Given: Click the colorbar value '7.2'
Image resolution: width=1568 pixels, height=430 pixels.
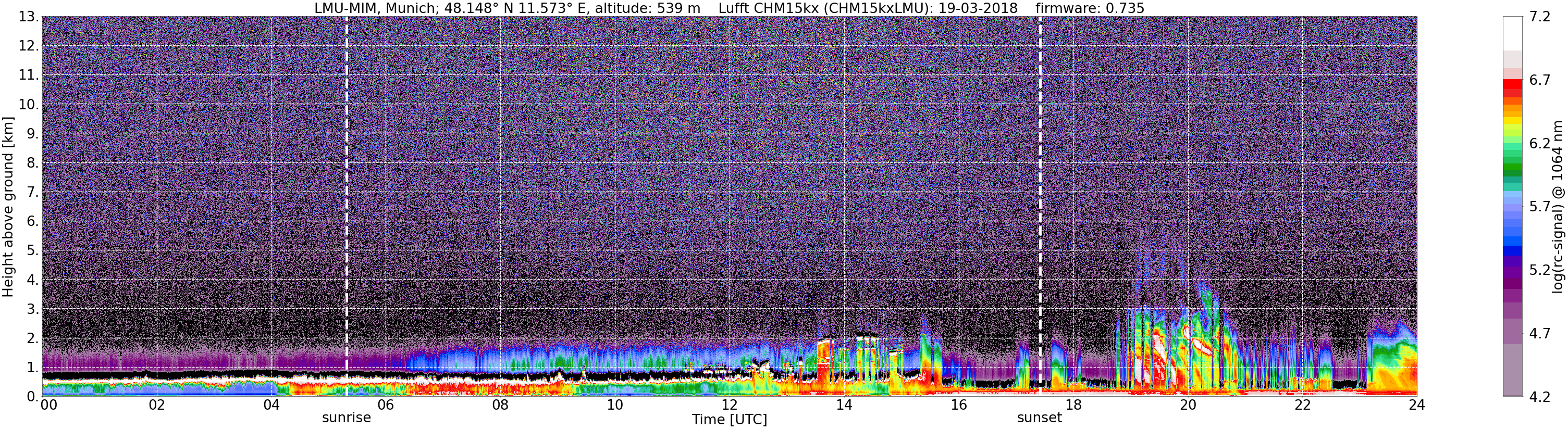Looking at the screenshot, I should [x=1539, y=17].
